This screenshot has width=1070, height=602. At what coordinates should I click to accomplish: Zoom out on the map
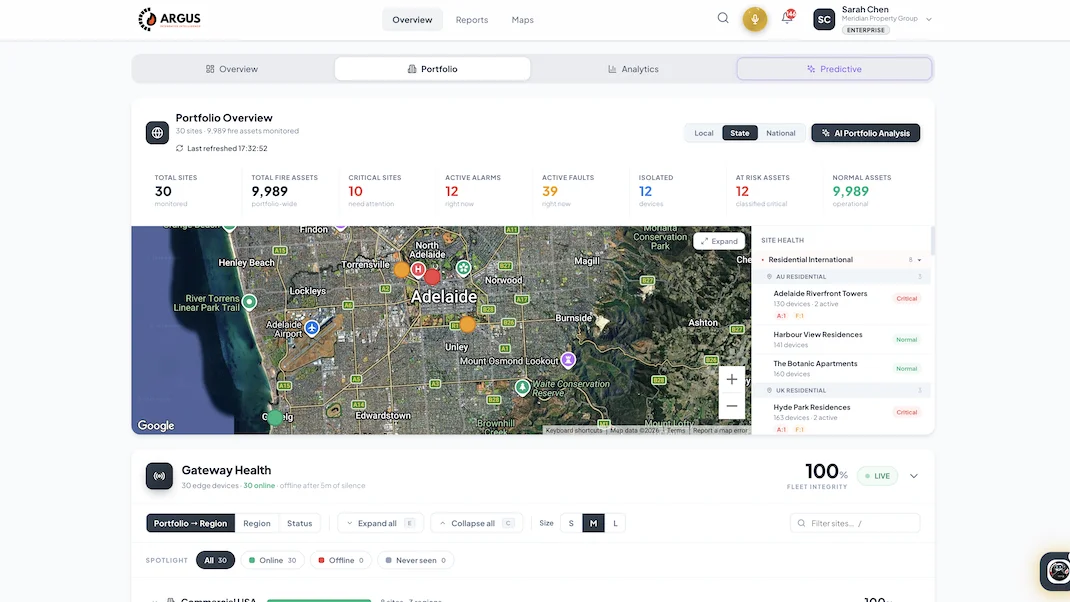[732, 406]
